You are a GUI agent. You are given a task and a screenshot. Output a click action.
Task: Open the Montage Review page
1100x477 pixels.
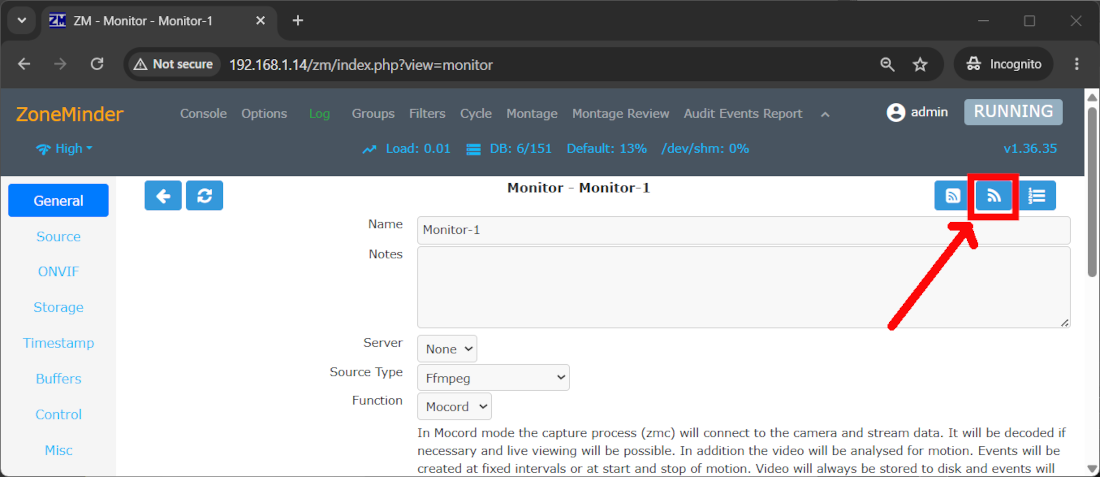(621, 114)
